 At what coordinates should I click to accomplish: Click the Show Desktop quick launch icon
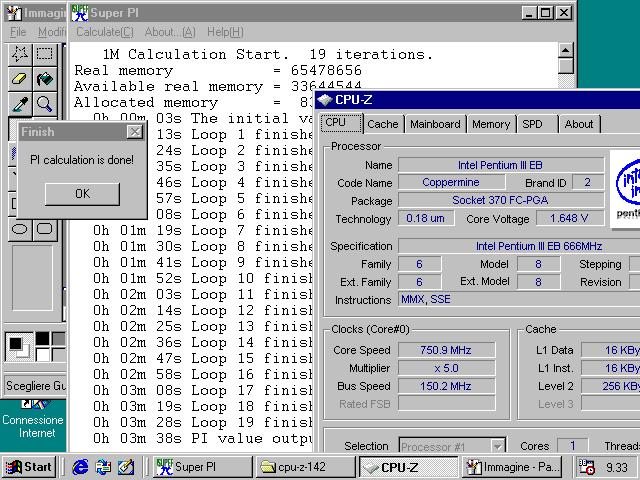(x=103, y=467)
